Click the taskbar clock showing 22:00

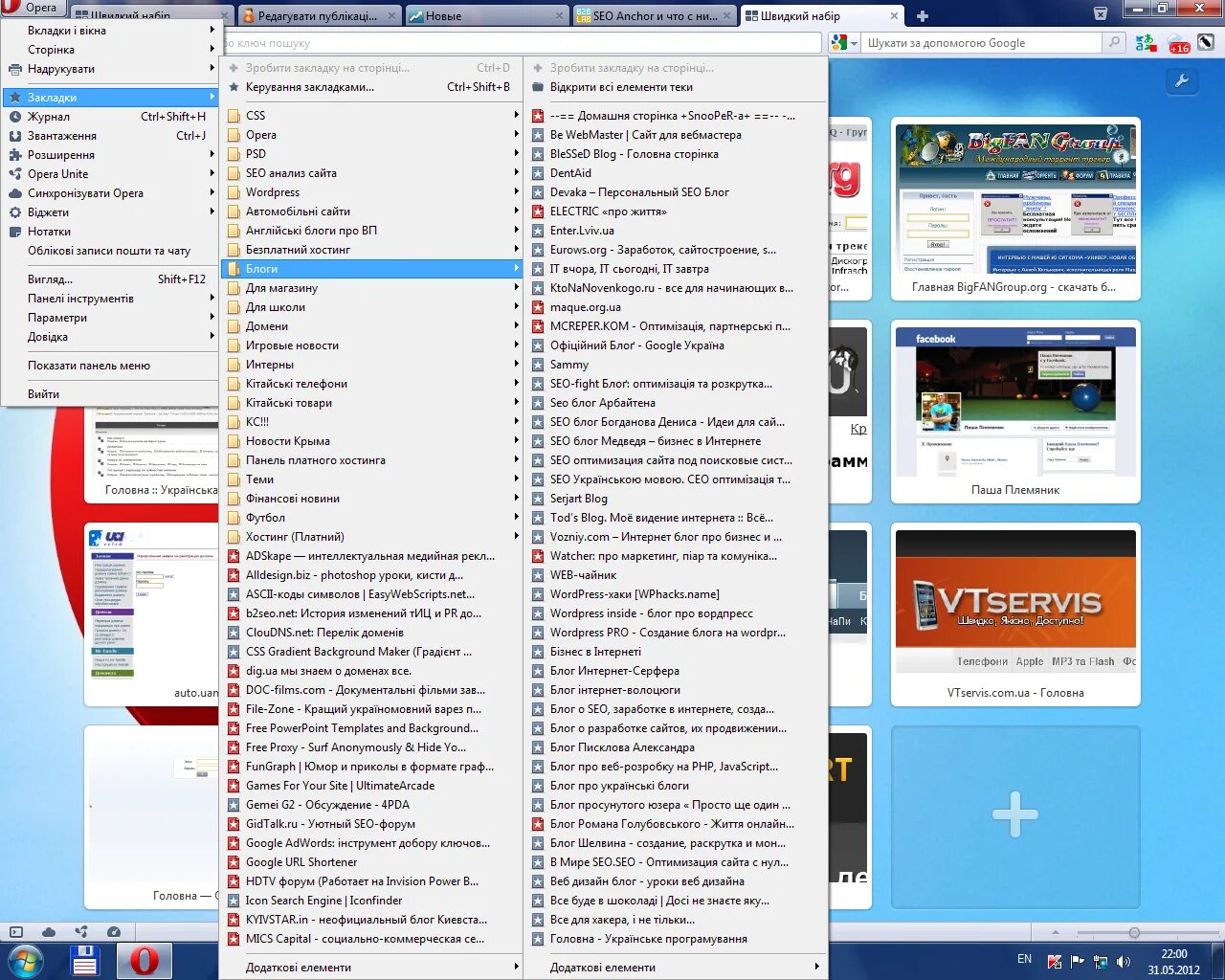click(x=1173, y=962)
